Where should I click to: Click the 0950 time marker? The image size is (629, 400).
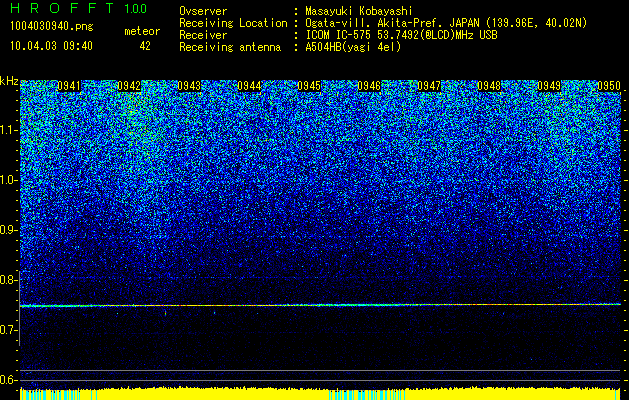pos(609,86)
